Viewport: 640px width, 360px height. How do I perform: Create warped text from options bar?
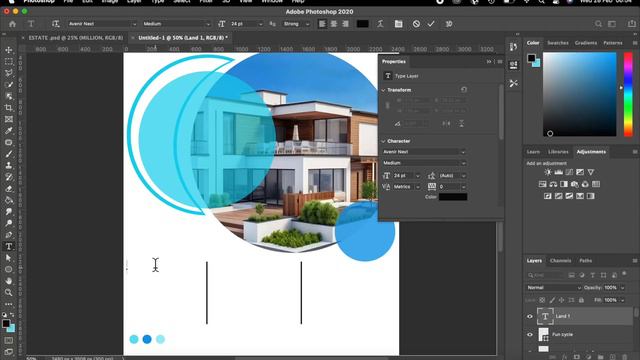click(380, 24)
